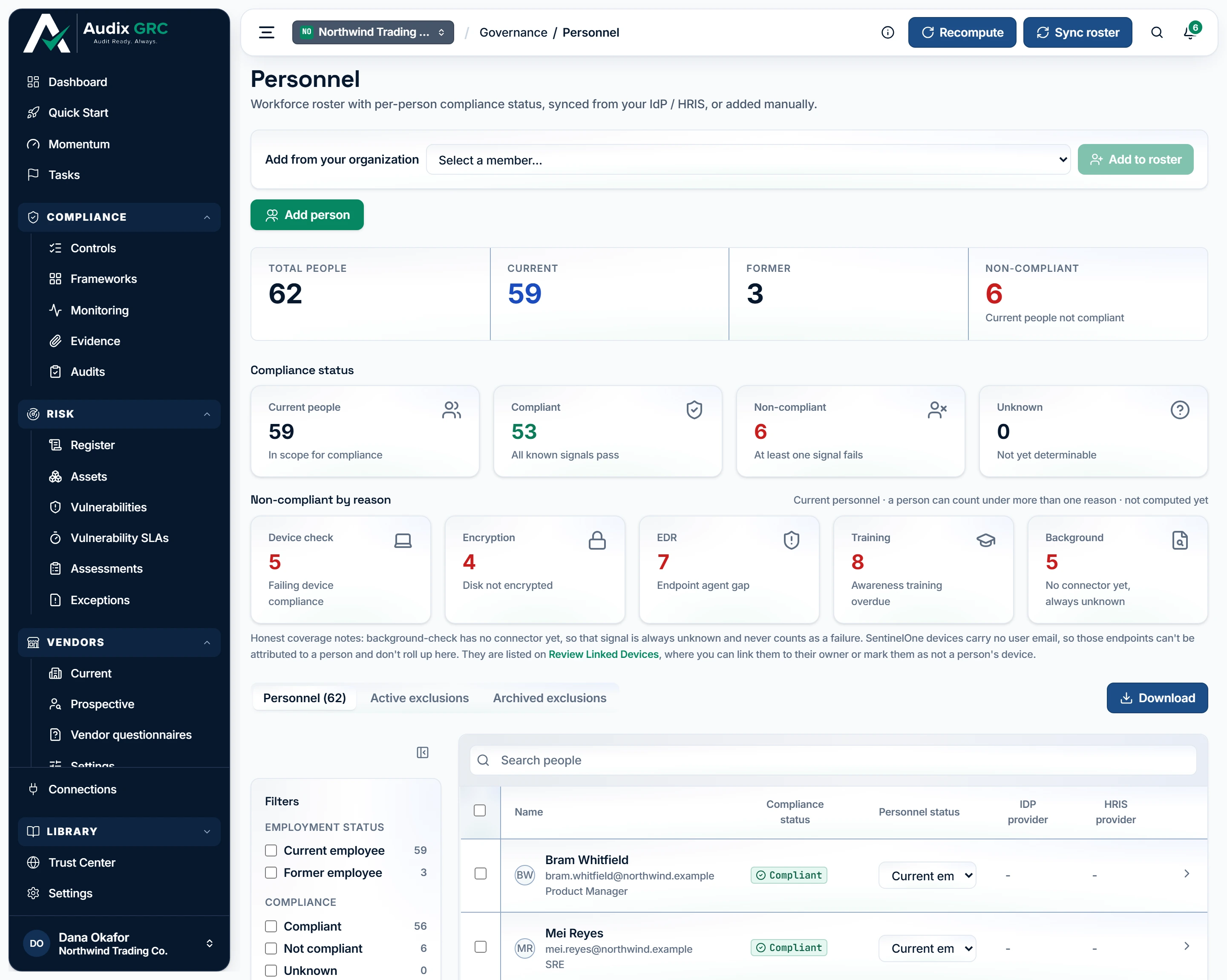Click the Momentum gauge icon
Viewport: 1227px width, 980px height.
pos(33,144)
